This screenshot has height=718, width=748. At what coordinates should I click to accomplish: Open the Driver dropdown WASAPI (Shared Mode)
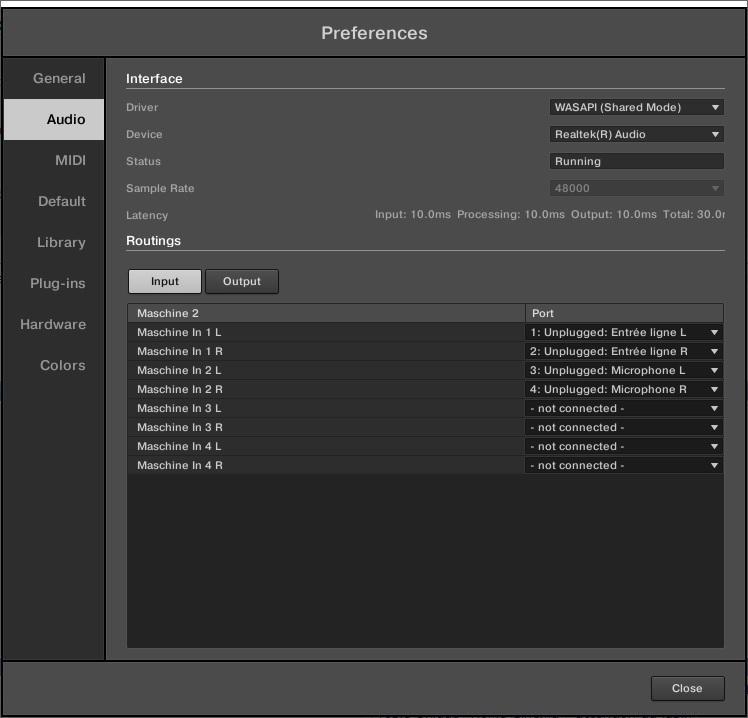coord(636,107)
